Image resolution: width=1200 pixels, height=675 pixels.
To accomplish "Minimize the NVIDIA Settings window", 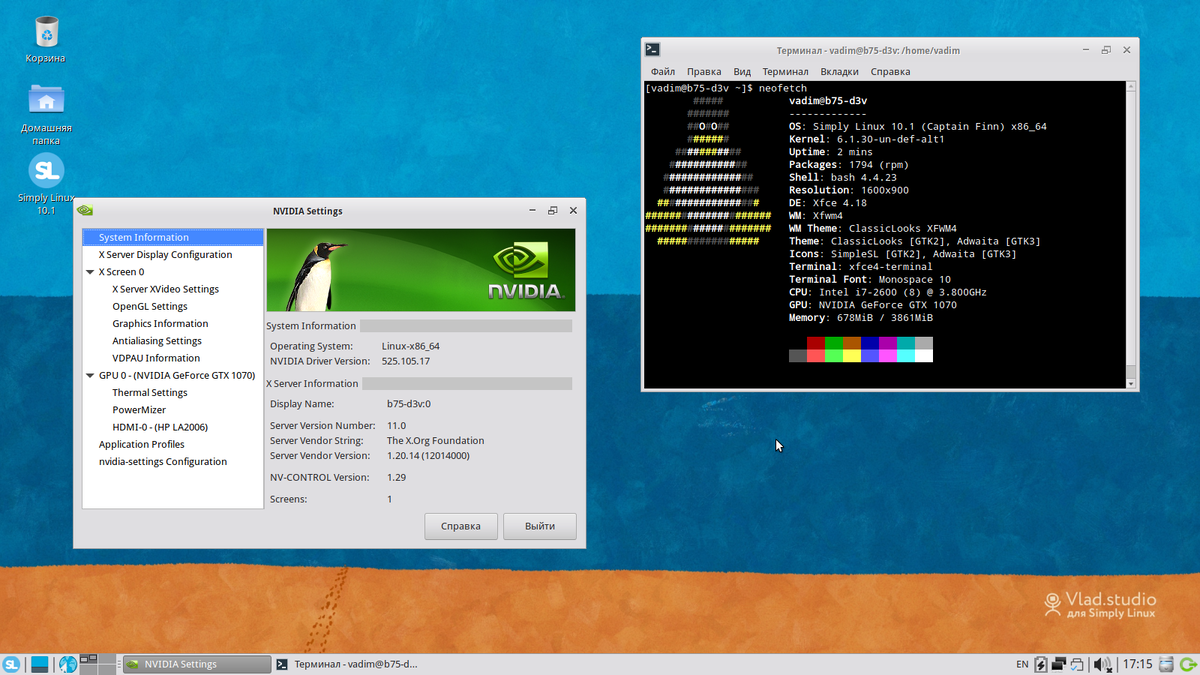I will click(532, 211).
